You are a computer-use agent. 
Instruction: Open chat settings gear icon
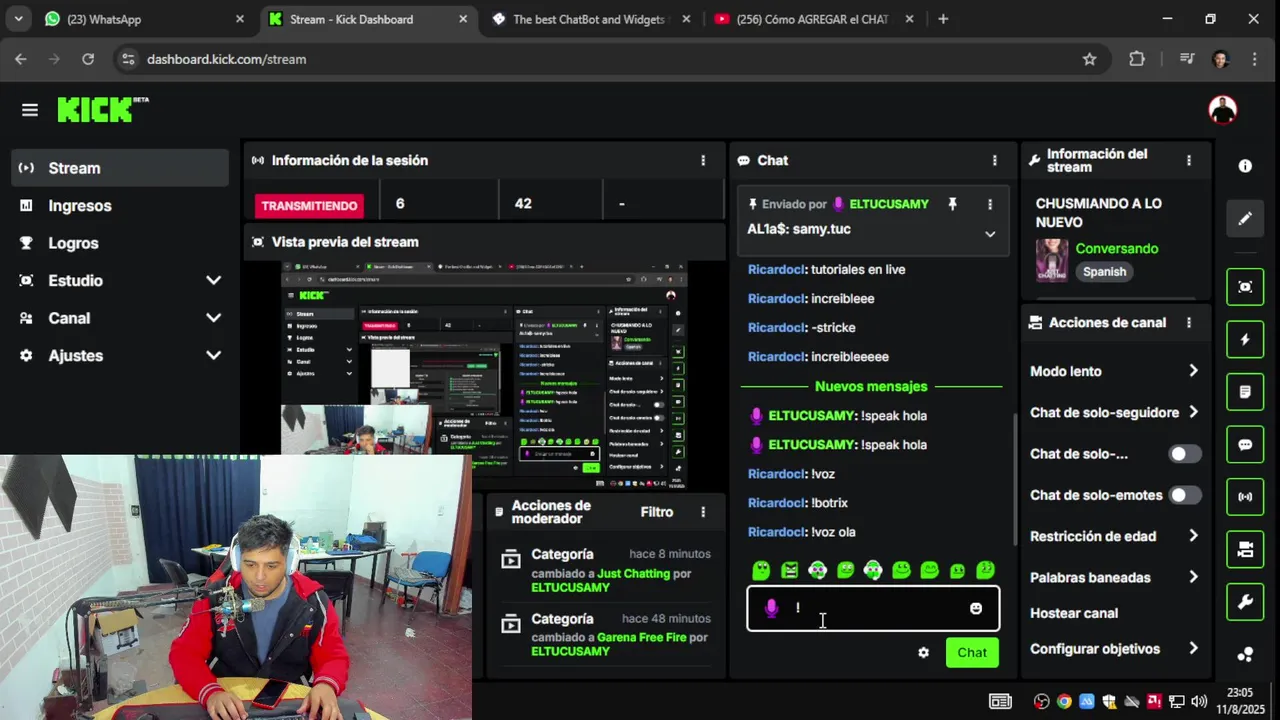pyautogui.click(x=923, y=653)
